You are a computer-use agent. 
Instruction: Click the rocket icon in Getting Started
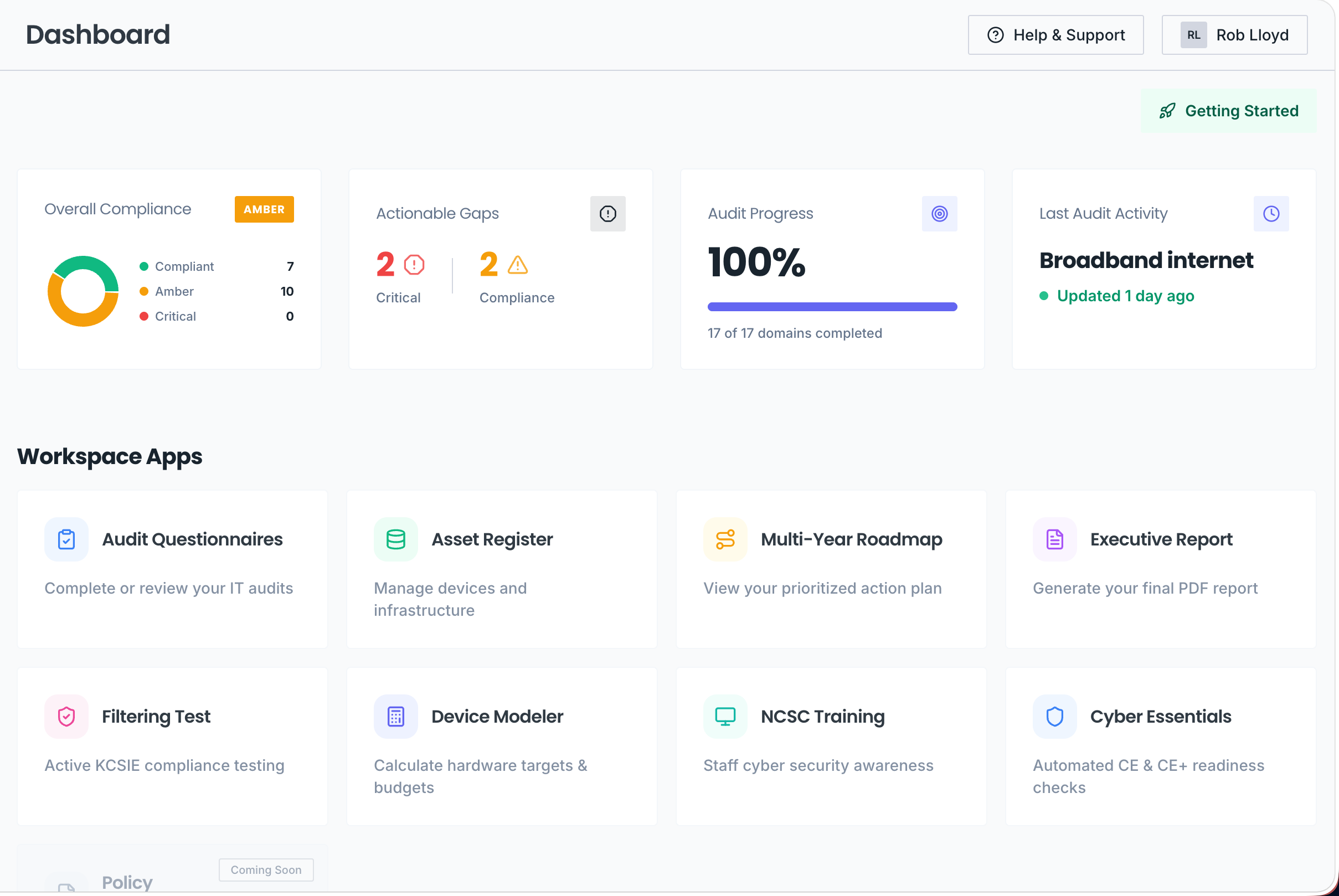click(x=1167, y=110)
